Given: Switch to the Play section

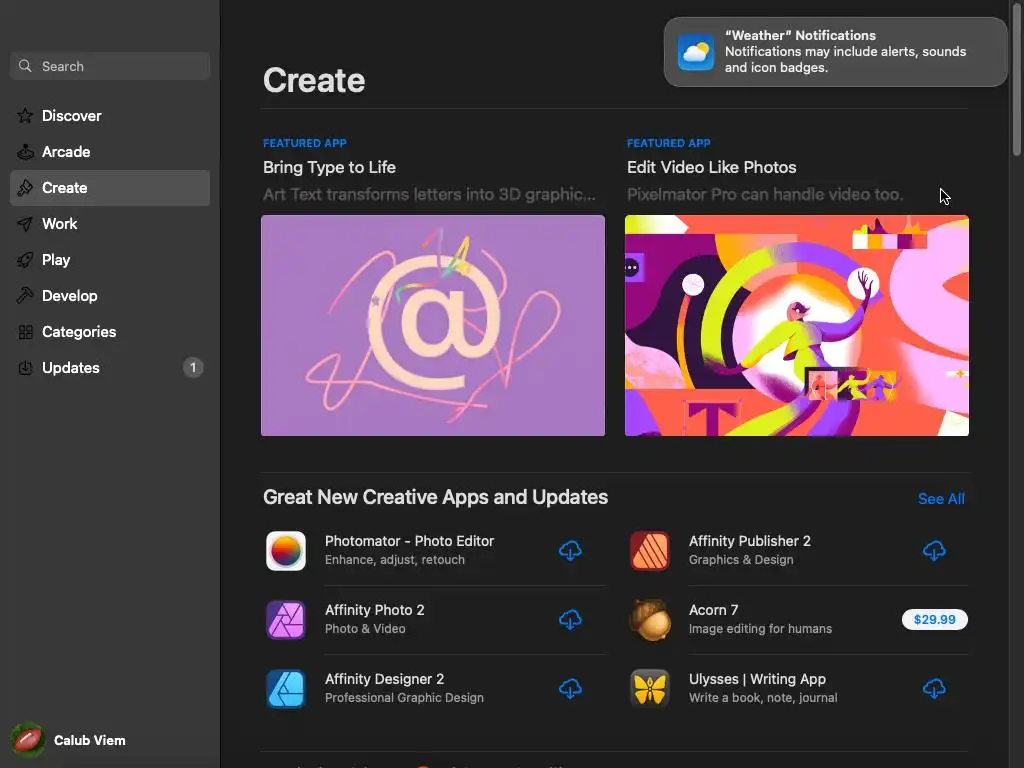Looking at the screenshot, I should click(x=110, y=260).
